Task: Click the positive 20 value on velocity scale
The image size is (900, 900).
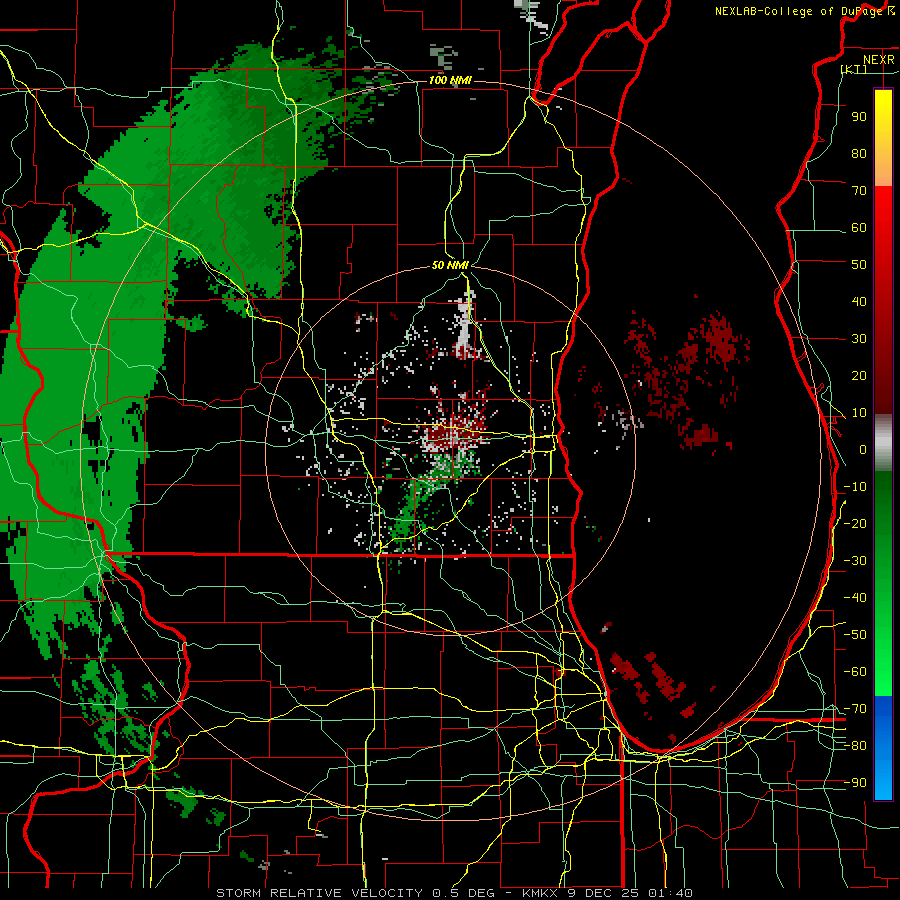Action: pos(859,375)
